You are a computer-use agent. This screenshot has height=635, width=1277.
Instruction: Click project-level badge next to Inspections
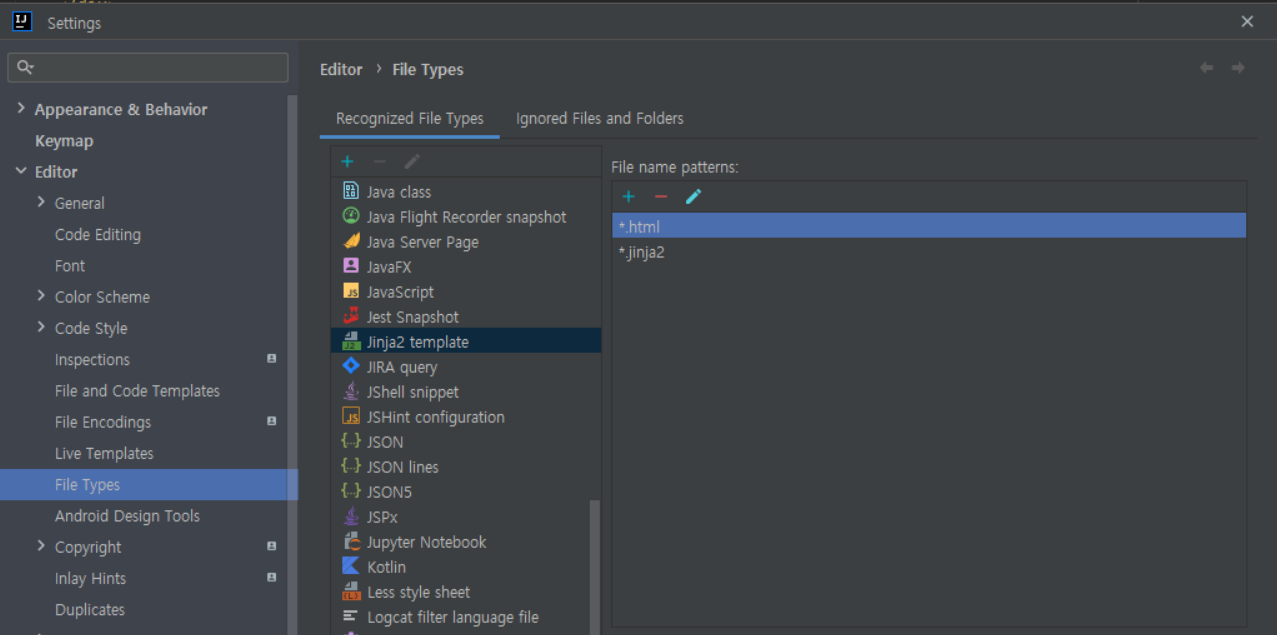click(x=271, y=359)
